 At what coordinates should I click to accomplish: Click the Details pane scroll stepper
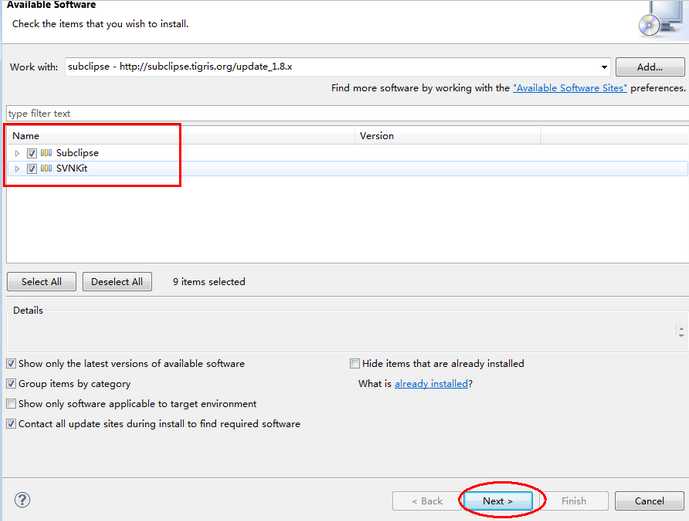(681, 332)
